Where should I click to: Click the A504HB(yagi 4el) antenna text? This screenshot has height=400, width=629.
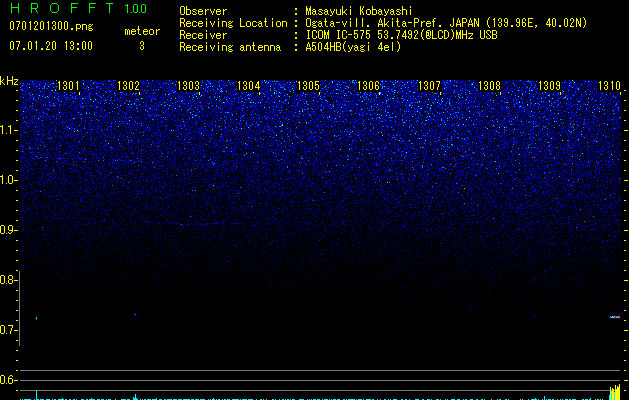(353, 47)
